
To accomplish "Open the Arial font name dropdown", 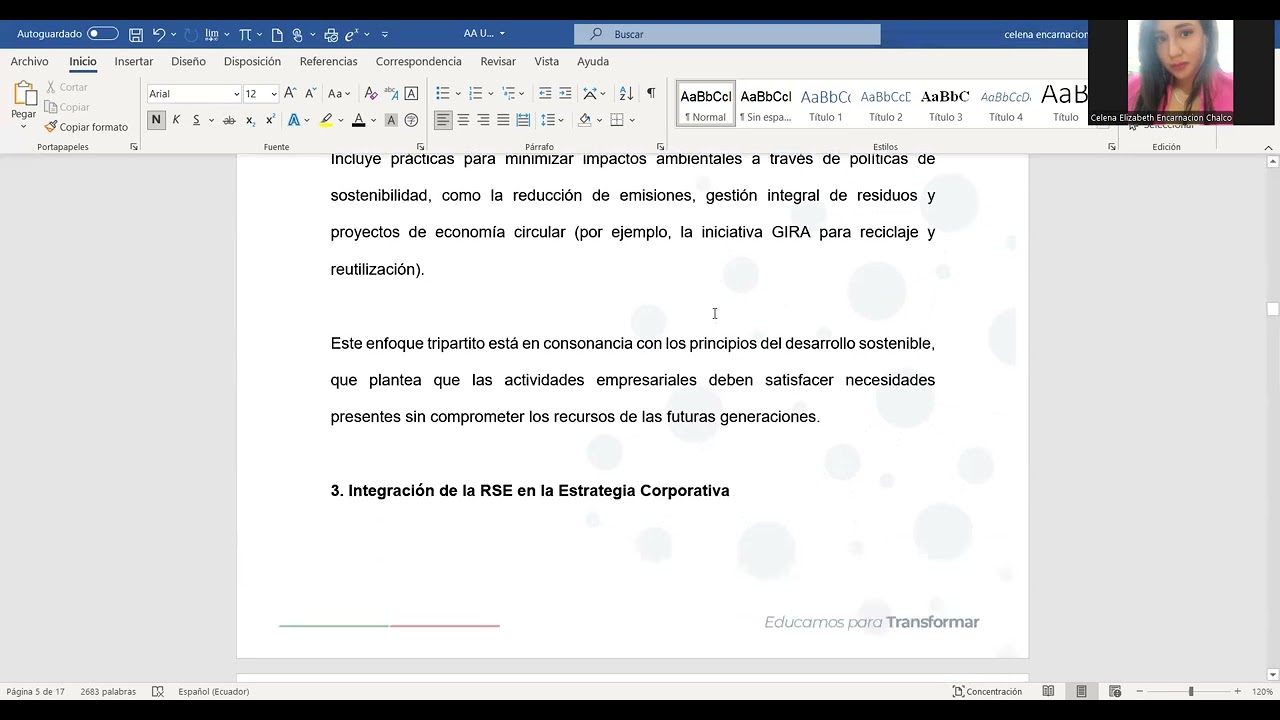I will pos(237,94).
